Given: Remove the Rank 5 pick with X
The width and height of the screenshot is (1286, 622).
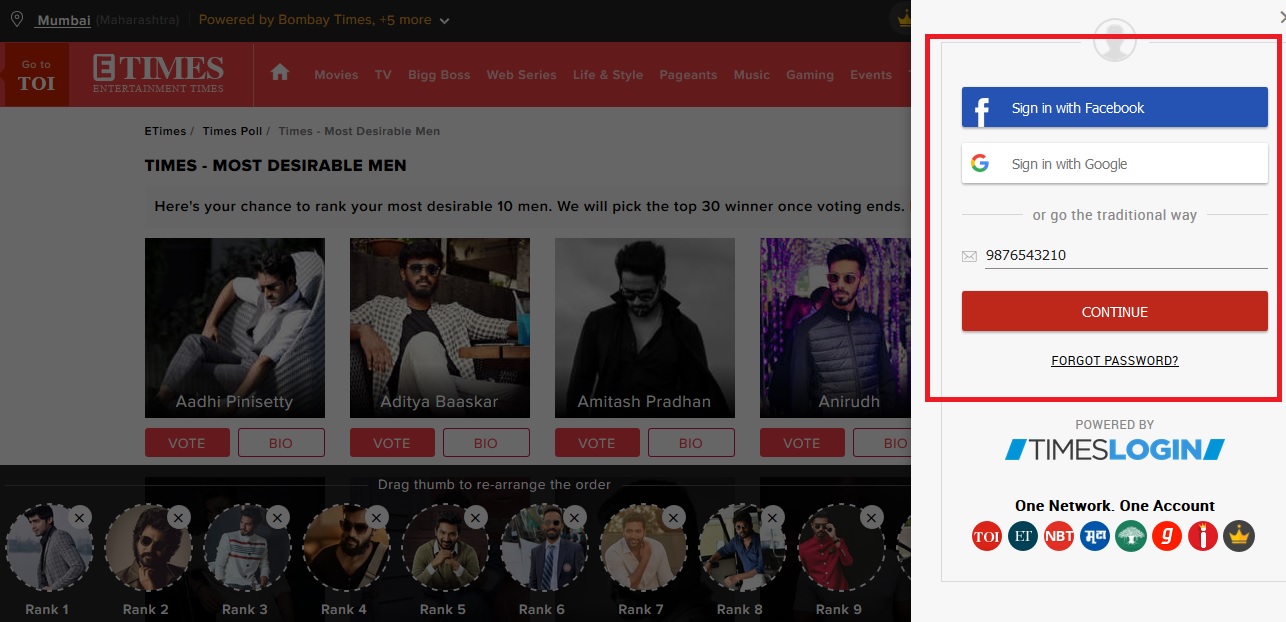Looking at the screenshot, I should [476, 517].
